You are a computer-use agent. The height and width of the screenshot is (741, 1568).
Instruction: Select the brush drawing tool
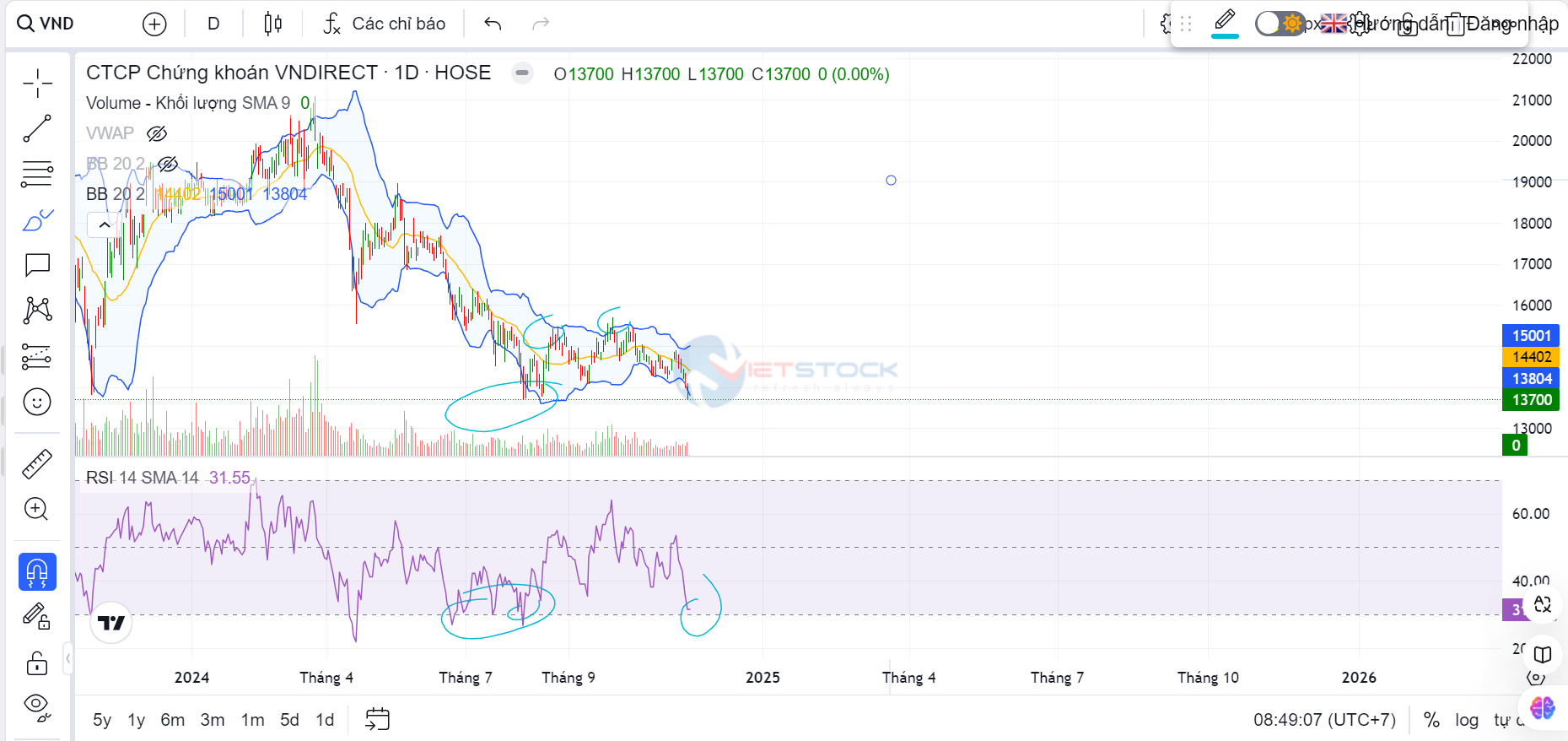coord(37,220)
